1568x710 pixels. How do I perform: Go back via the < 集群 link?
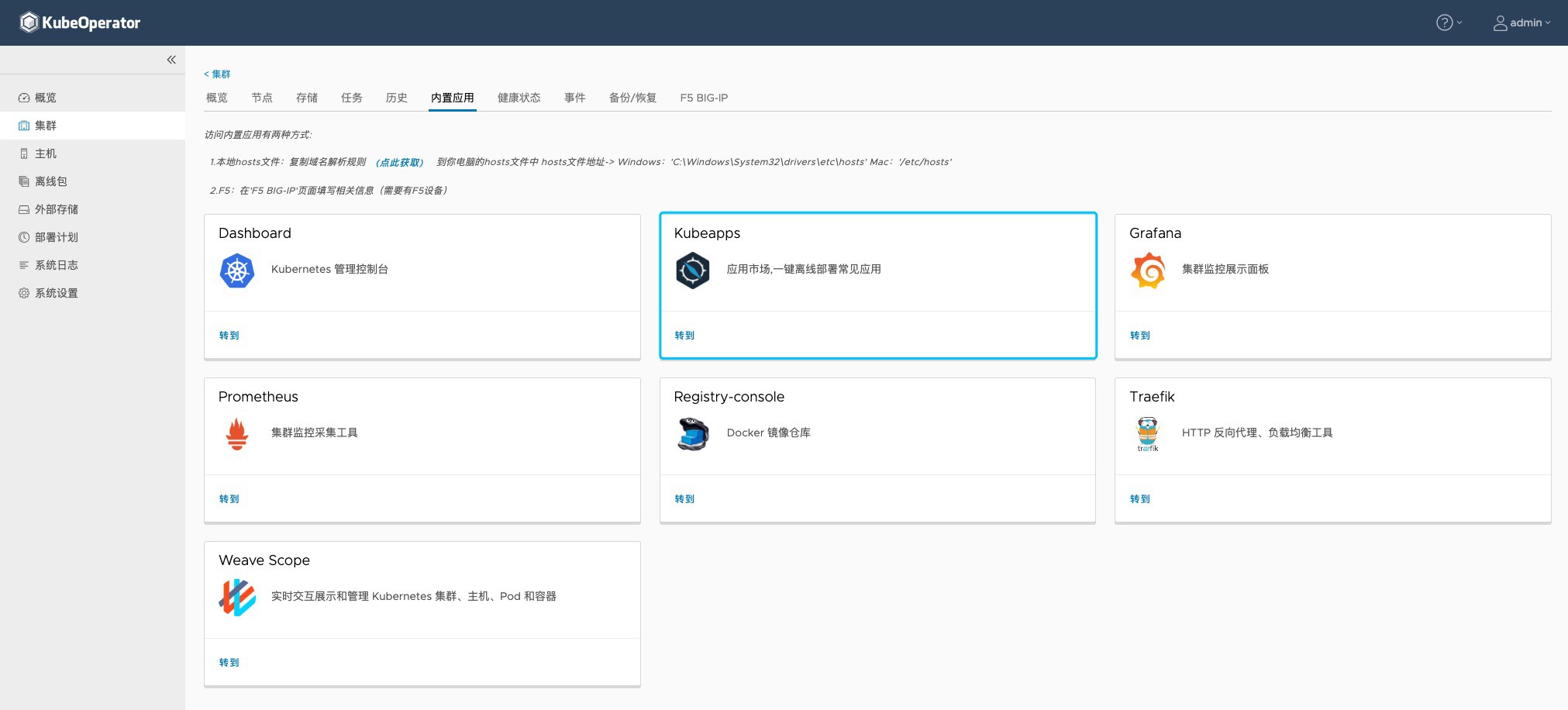217,74
